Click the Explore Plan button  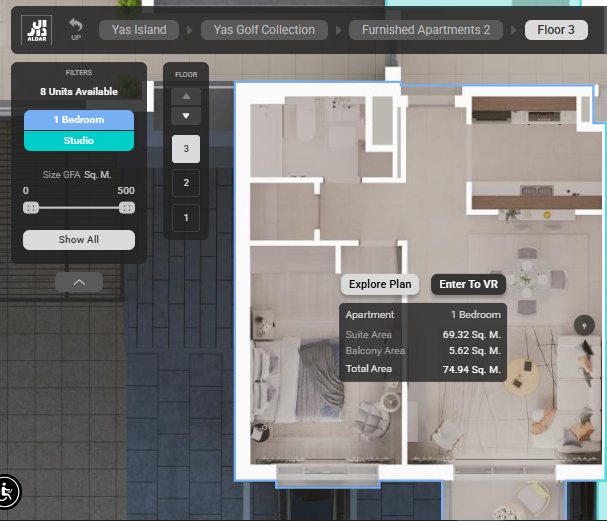click(x=380, y=285)
